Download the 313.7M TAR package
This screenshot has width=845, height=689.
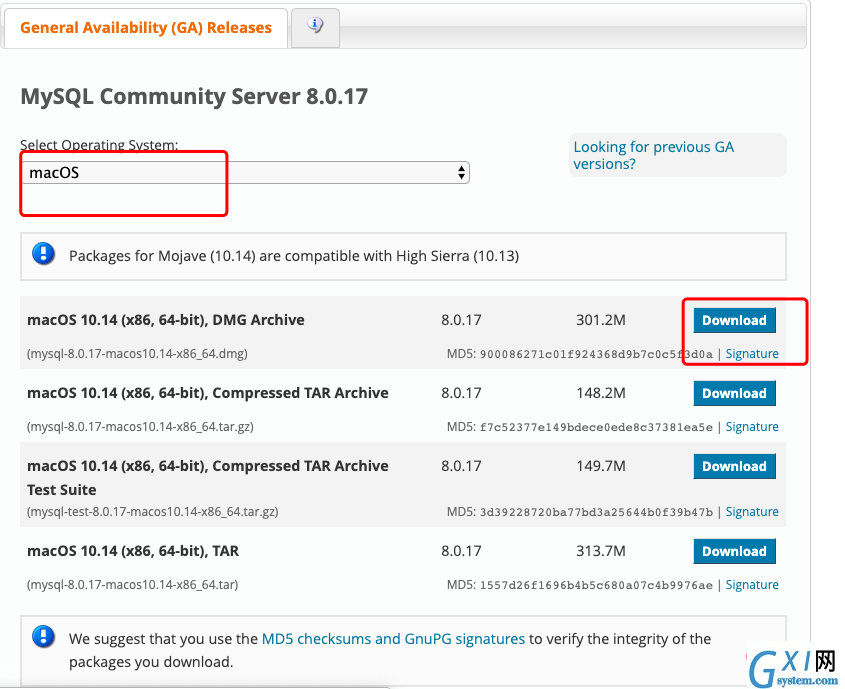pyautogui.click(x=734, y=551)
